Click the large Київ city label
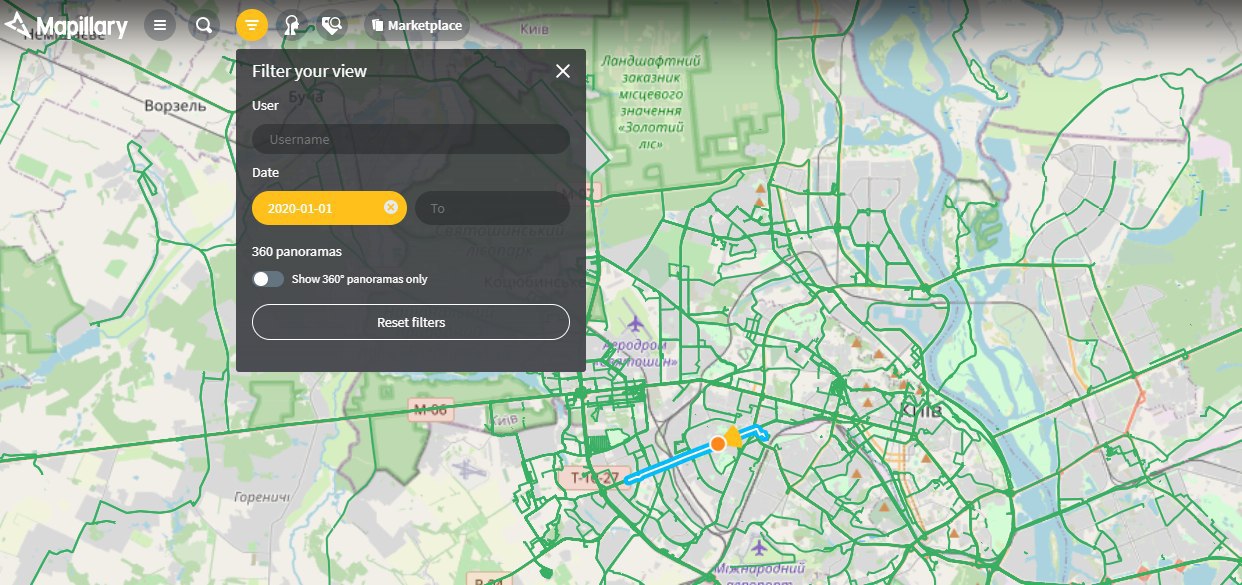 [921, 411]
